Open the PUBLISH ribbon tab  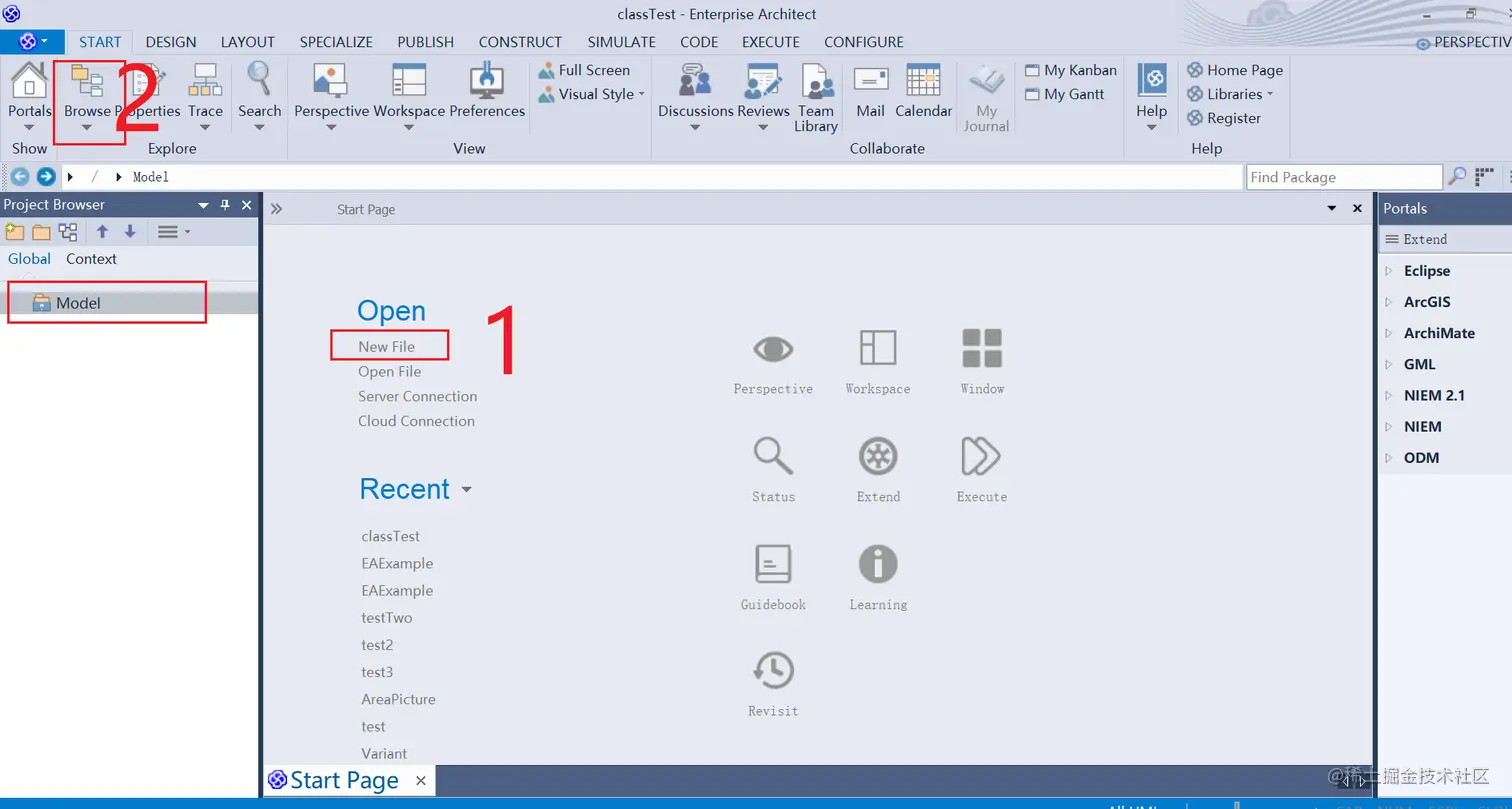coord(426,42)
